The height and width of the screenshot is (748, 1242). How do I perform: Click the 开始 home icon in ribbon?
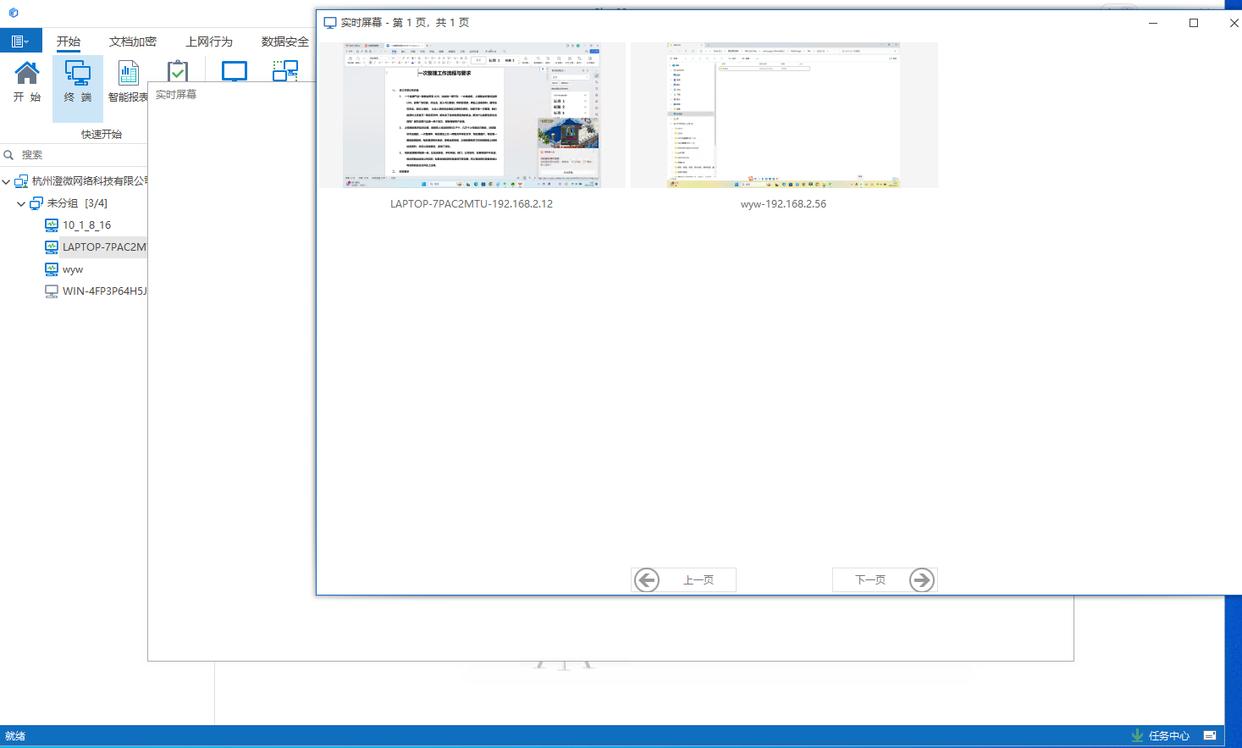(x=27, y=80)
